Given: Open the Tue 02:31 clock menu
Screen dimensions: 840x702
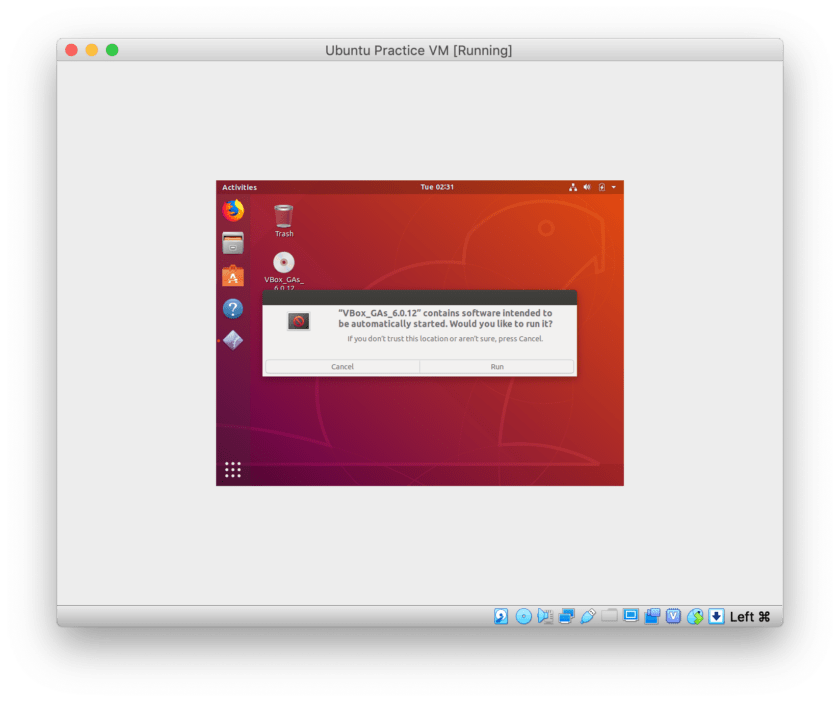Looking at the screenshot, I should [437, 187].
